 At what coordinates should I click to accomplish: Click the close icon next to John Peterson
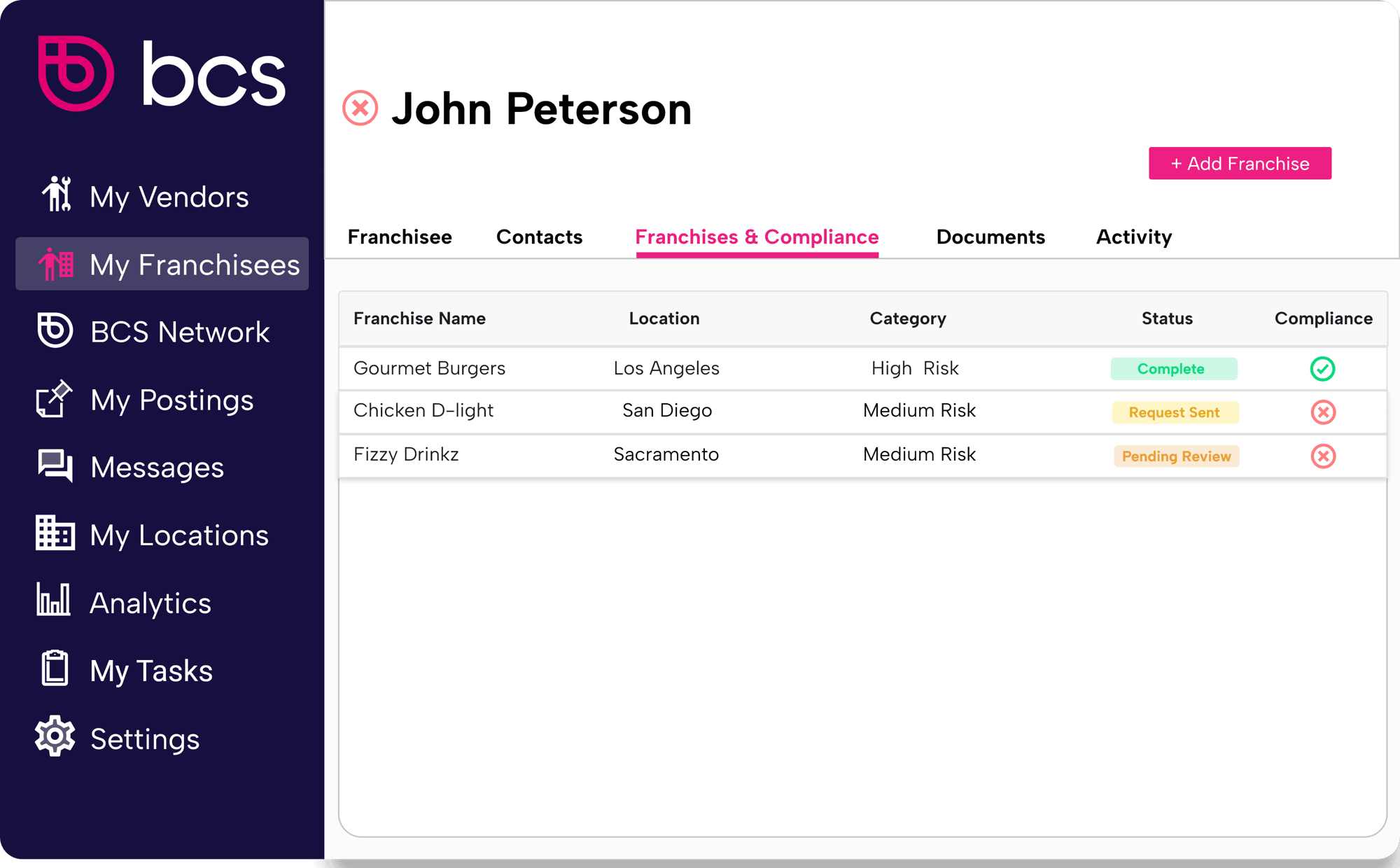click(362, 108)
